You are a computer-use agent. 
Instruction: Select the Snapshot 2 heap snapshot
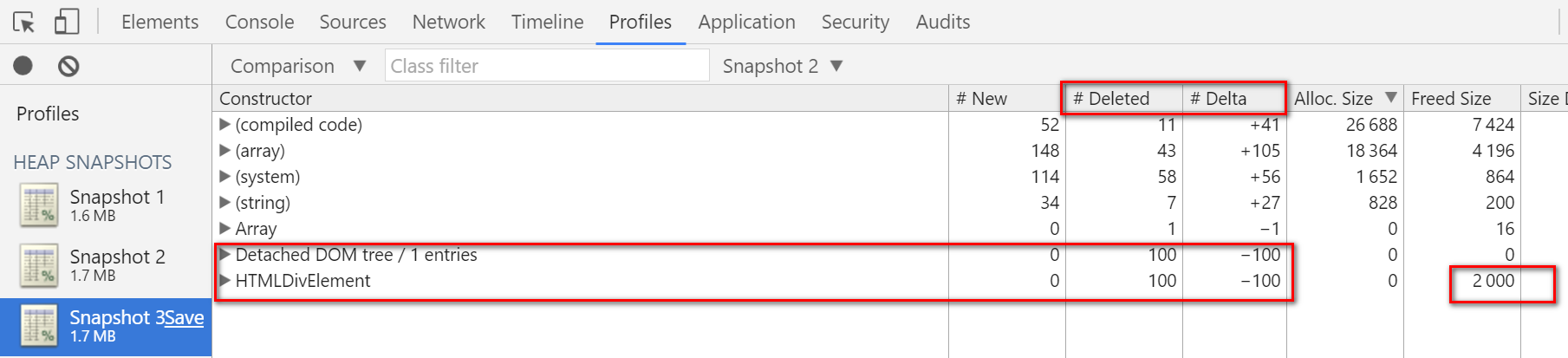pos(106,265)
